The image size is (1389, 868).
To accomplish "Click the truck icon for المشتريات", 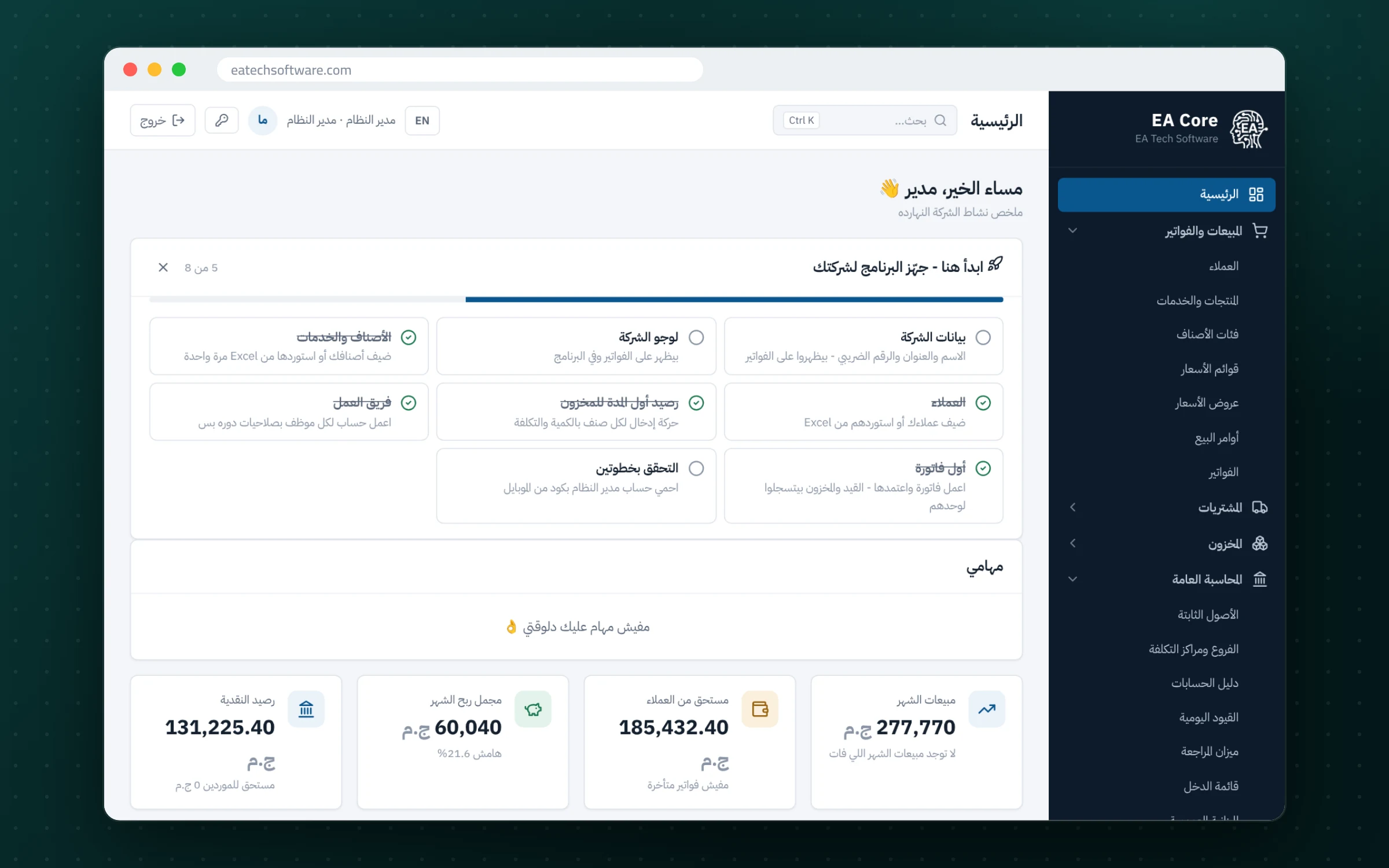I will coord(1260,507).
